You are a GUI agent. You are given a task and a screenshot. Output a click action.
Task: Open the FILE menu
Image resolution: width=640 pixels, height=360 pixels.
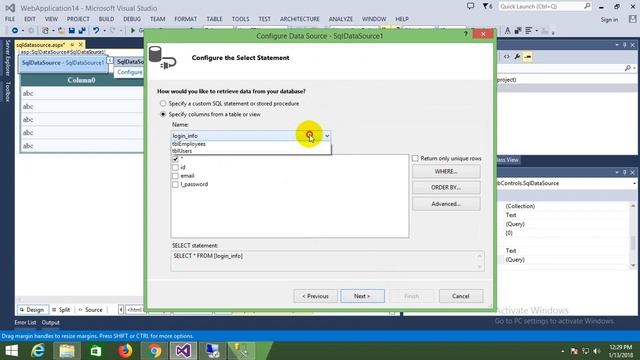10,19
